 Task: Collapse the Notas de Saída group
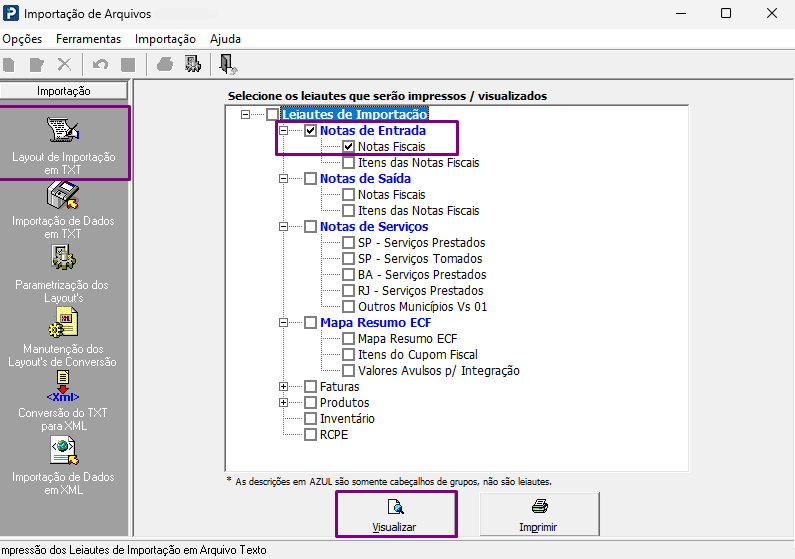coord(283,178)
